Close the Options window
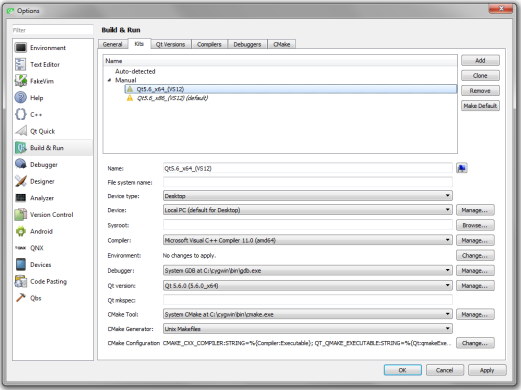Image resolution: width=521 pixels, height=390 pixels. coord(501,9)
